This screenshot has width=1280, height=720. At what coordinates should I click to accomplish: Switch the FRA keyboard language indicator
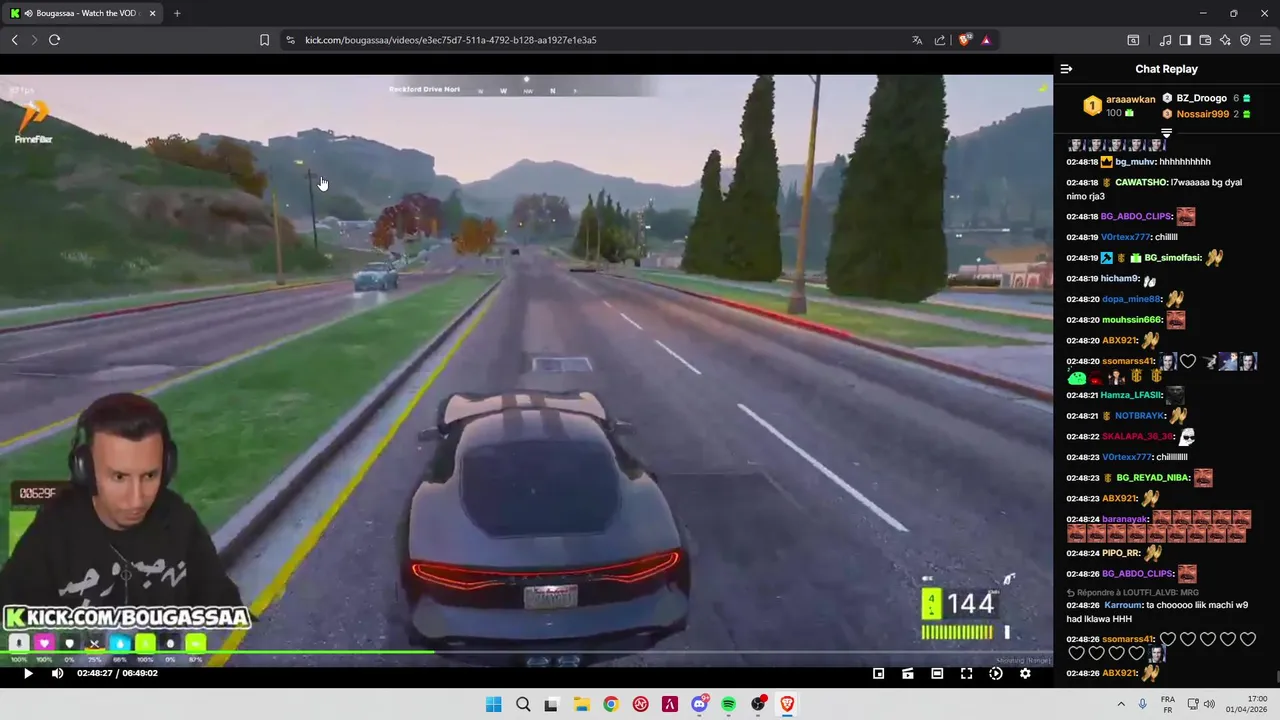[x=1168, y=704]
